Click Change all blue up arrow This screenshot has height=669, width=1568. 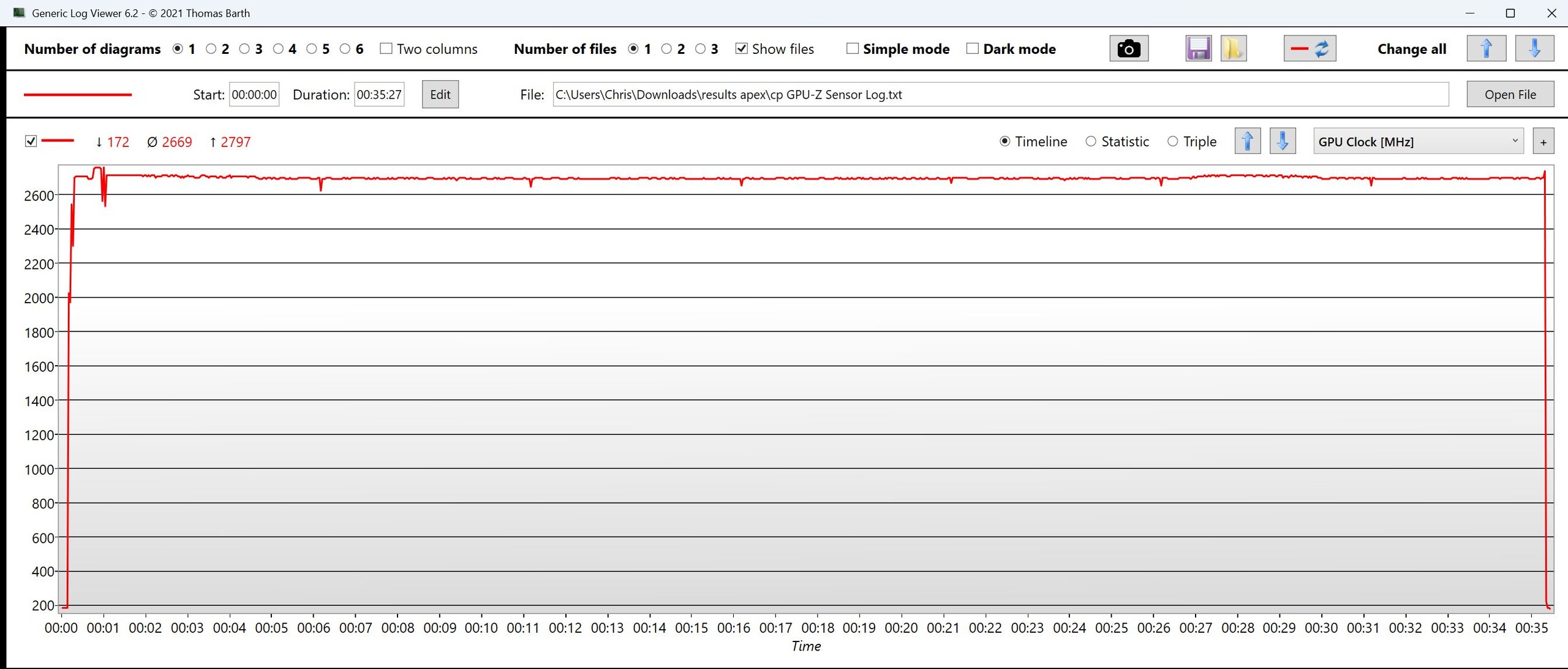[1486, 48]
